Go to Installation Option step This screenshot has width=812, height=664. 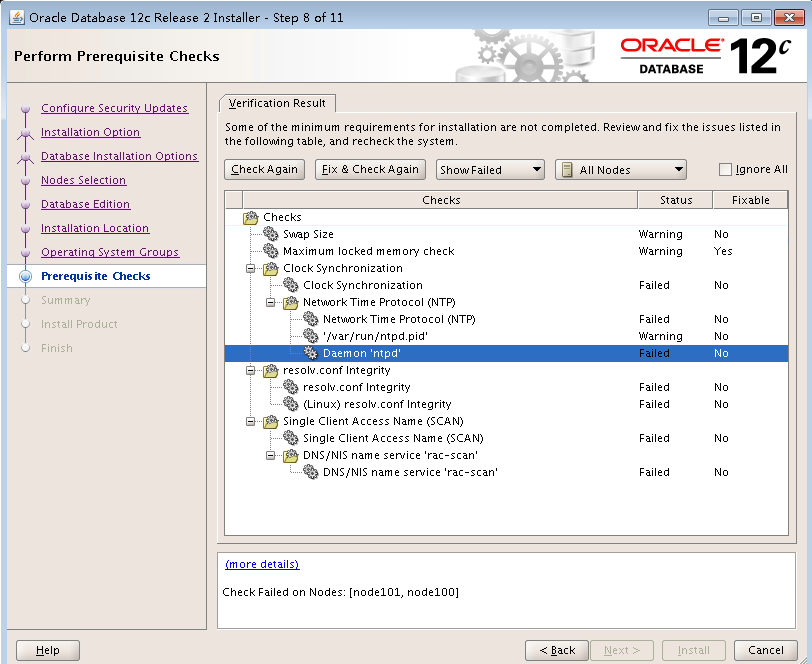[x=90, y=132]
